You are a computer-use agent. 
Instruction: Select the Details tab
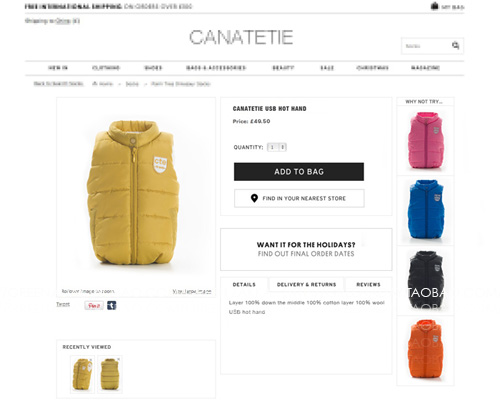244,284
